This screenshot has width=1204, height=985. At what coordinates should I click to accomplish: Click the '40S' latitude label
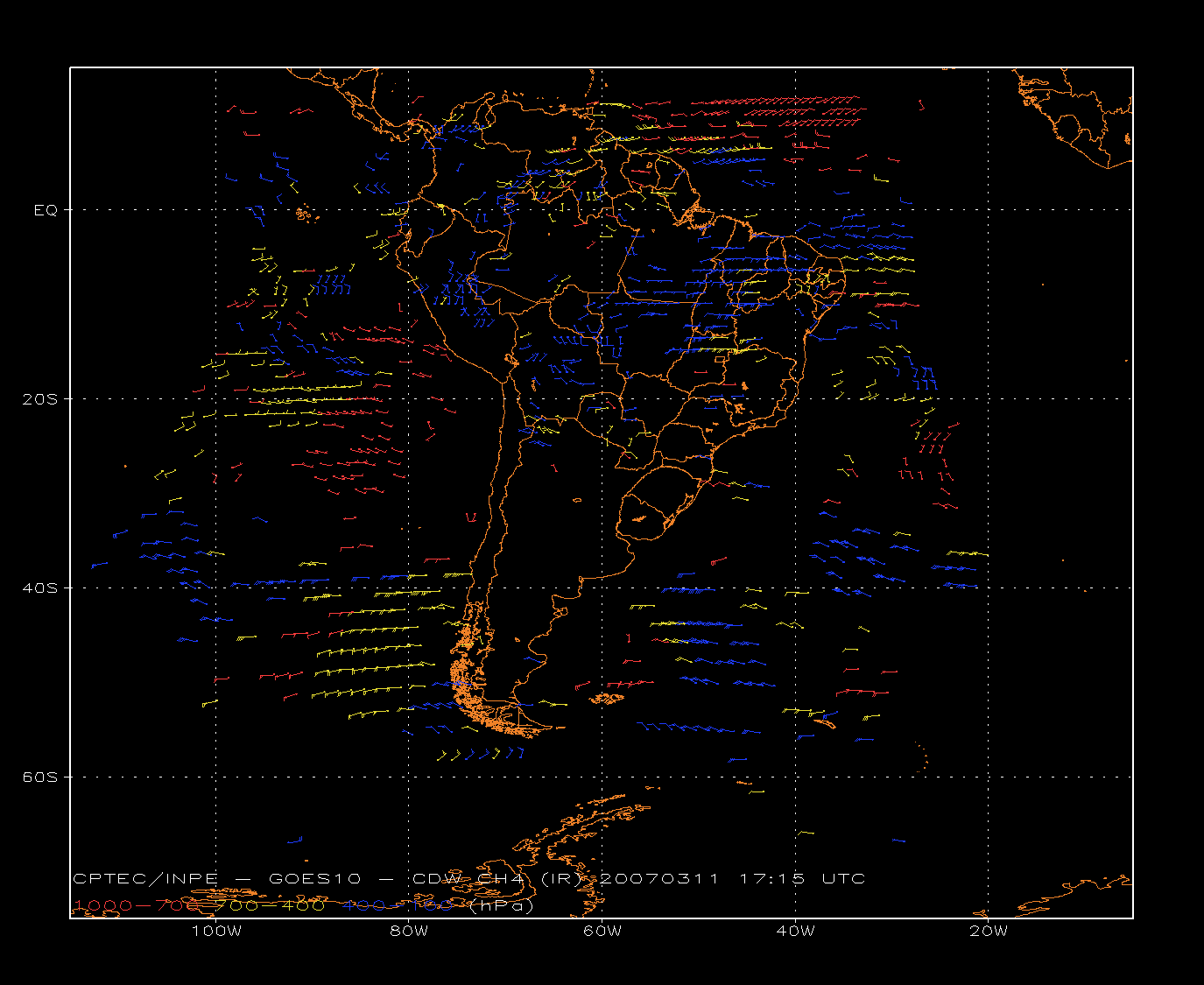point(39,587)
